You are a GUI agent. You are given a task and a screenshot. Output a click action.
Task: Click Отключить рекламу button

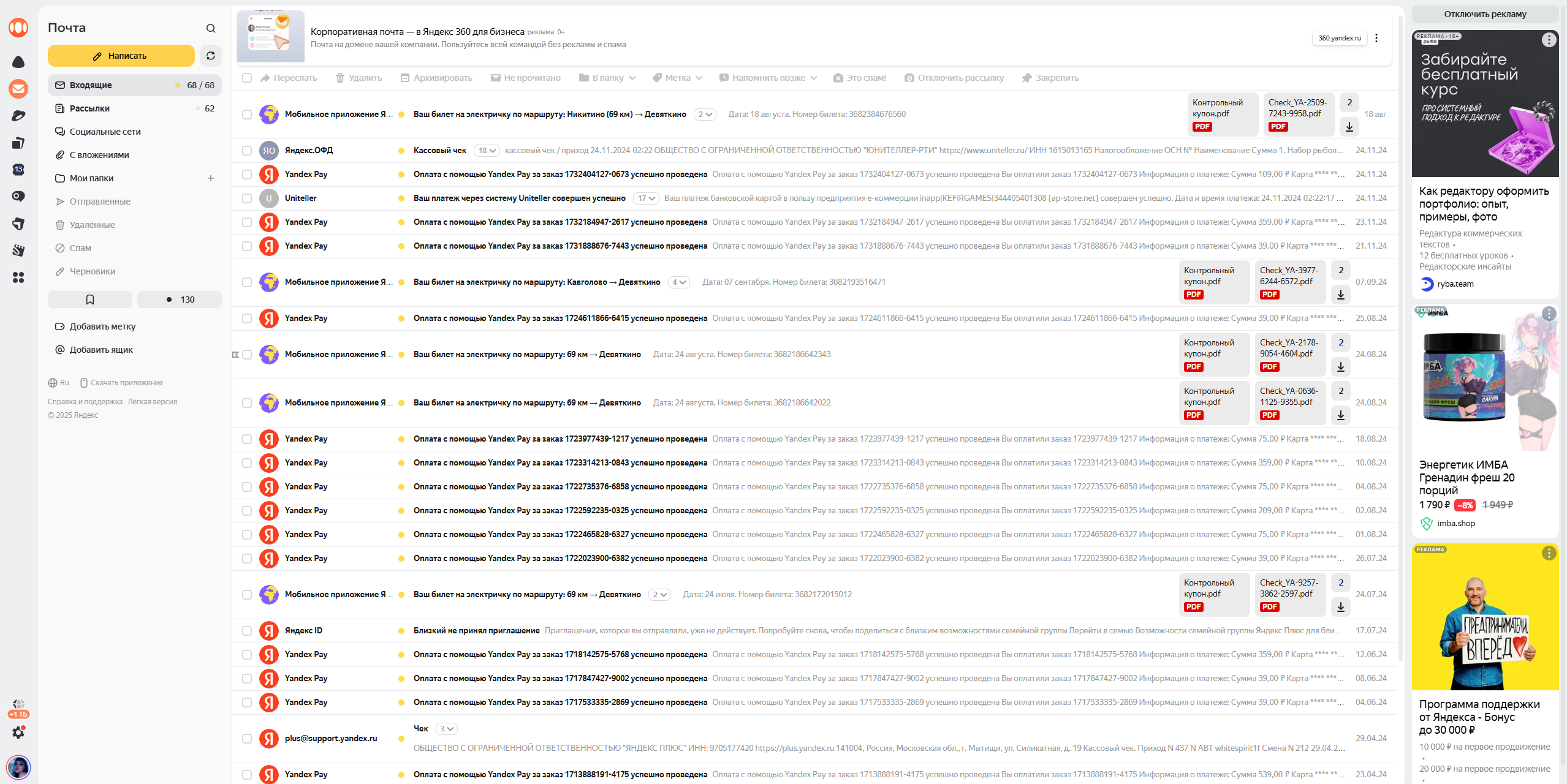tap(1485, 14)
